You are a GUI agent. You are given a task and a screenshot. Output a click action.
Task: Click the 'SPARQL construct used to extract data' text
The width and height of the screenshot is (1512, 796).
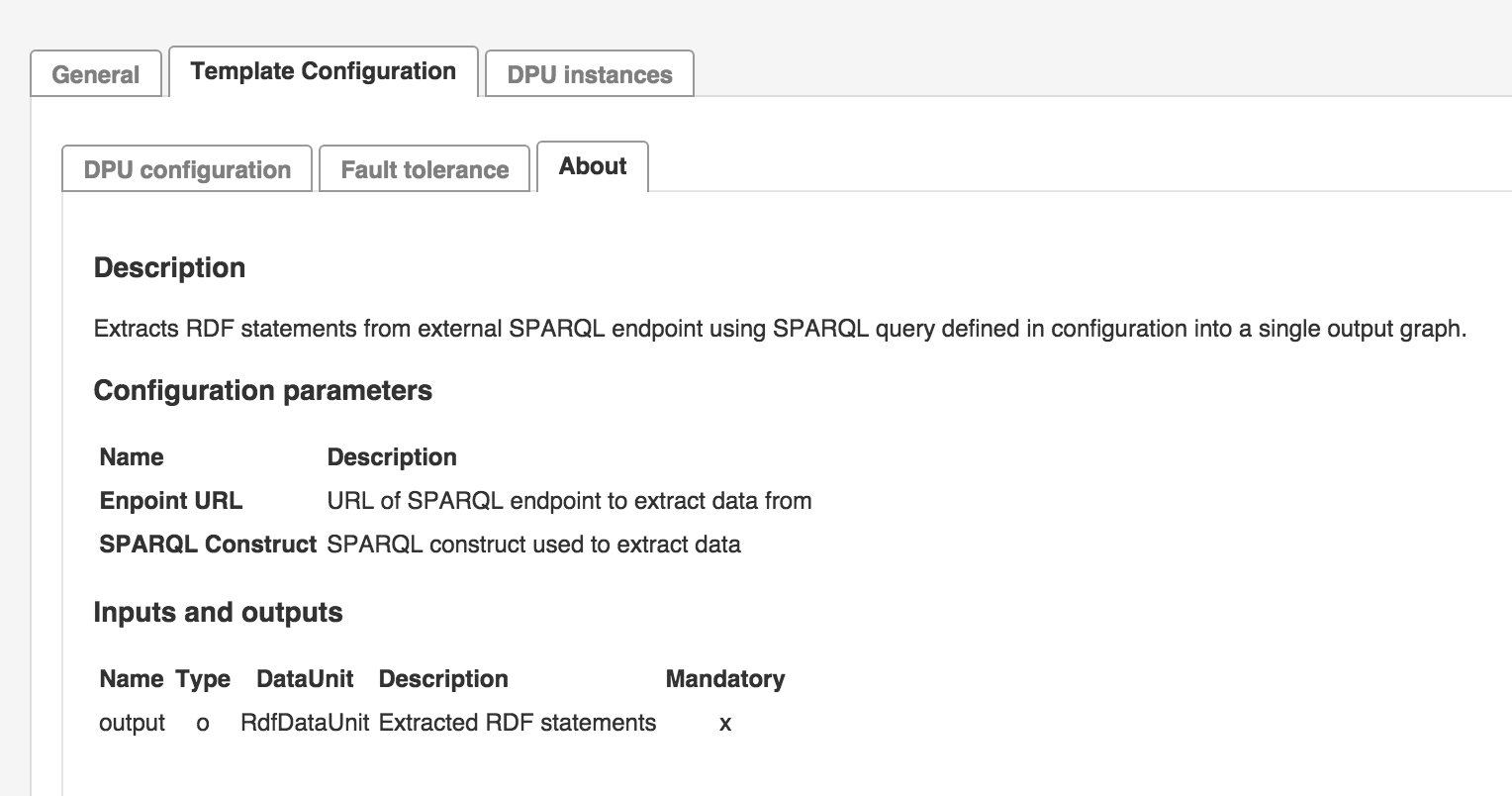533,544
